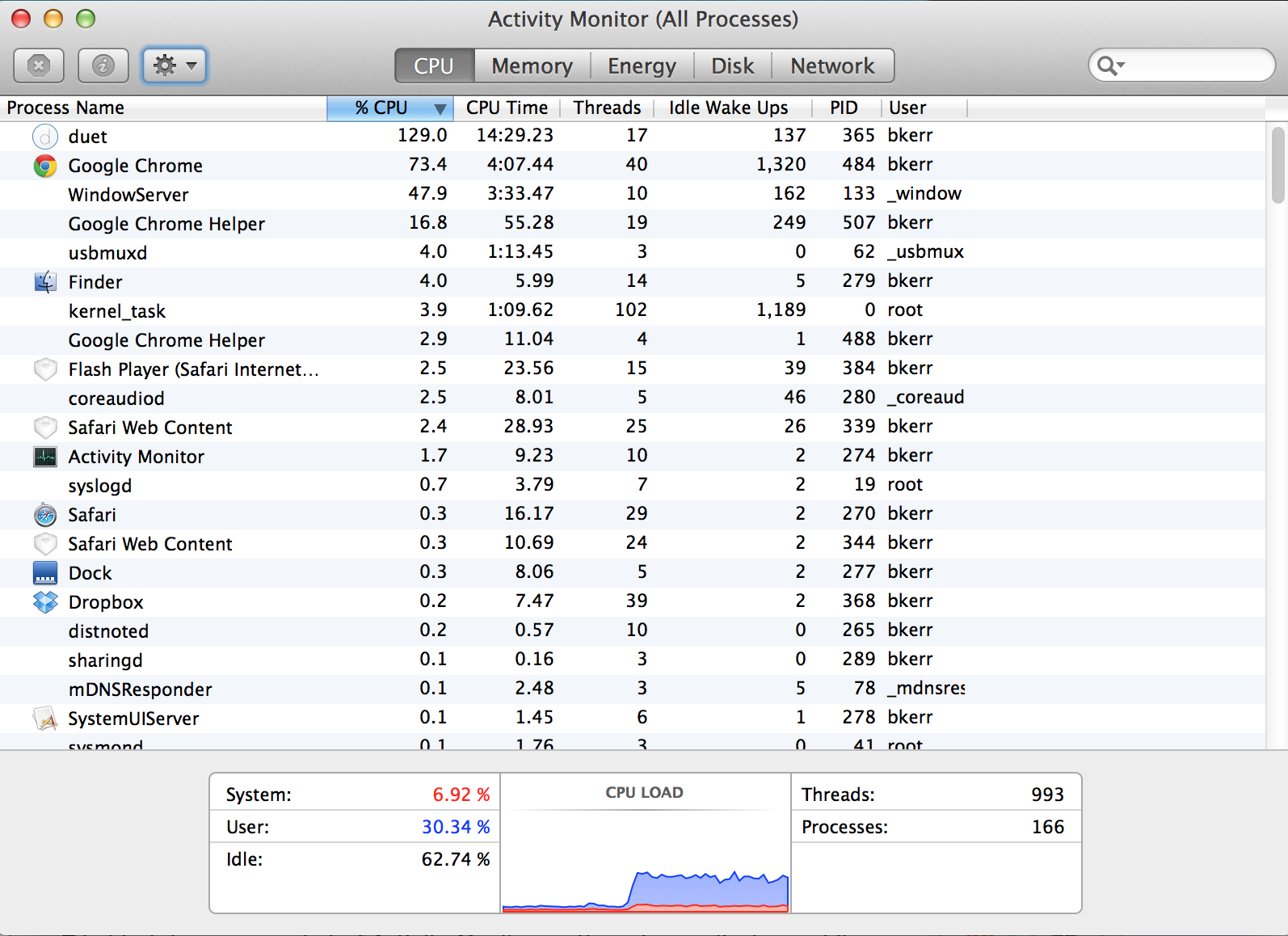Select the WindowServer process row
The height and width of the screenshot is (936, 1288).
pos(633,195)
